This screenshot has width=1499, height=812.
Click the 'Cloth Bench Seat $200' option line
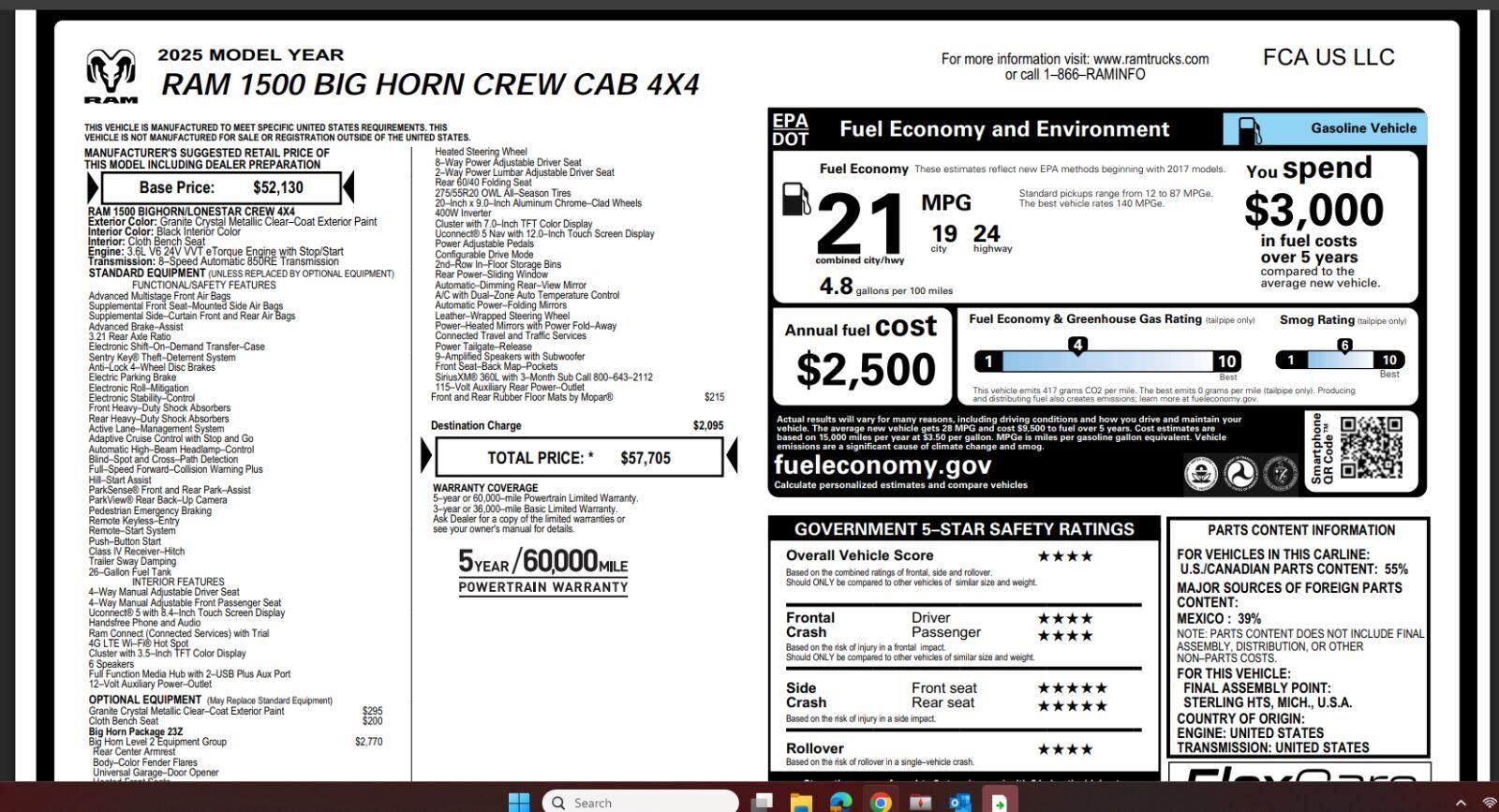pyautogui.click(x=236, y=721)
